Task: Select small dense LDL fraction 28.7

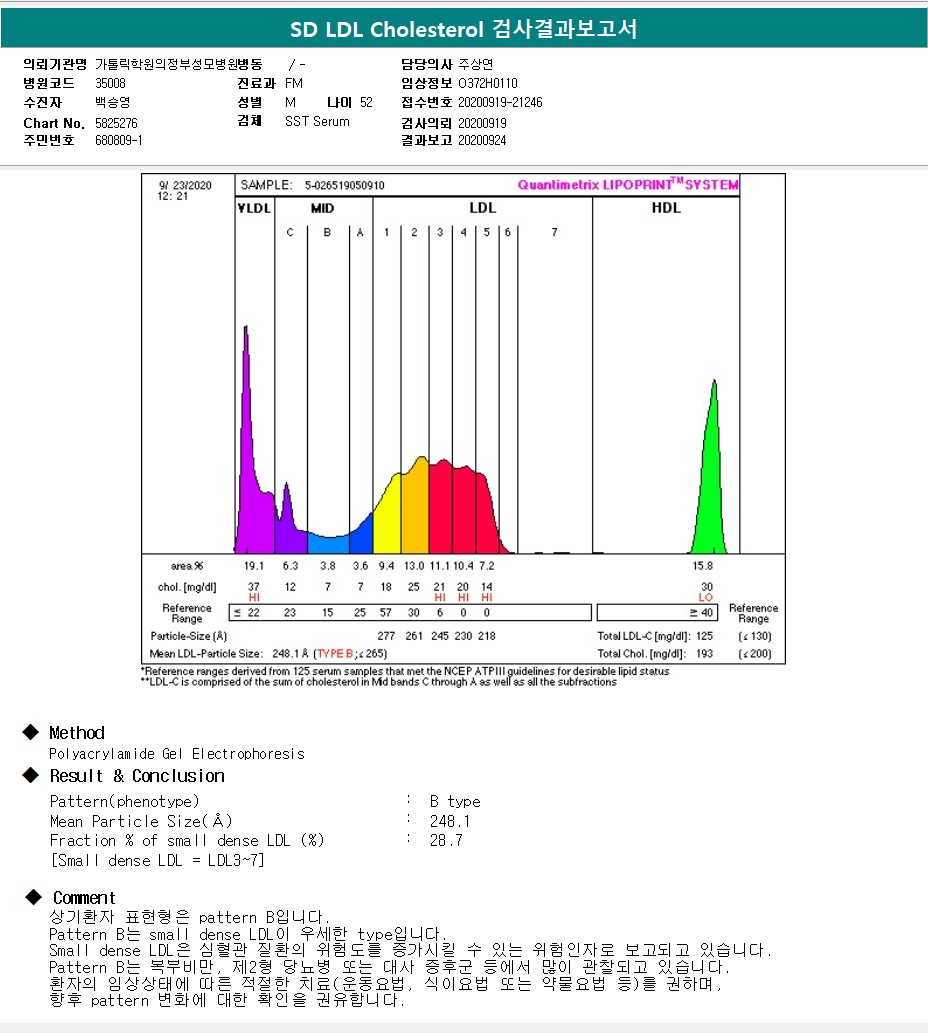Action: (x=446, y=841)
